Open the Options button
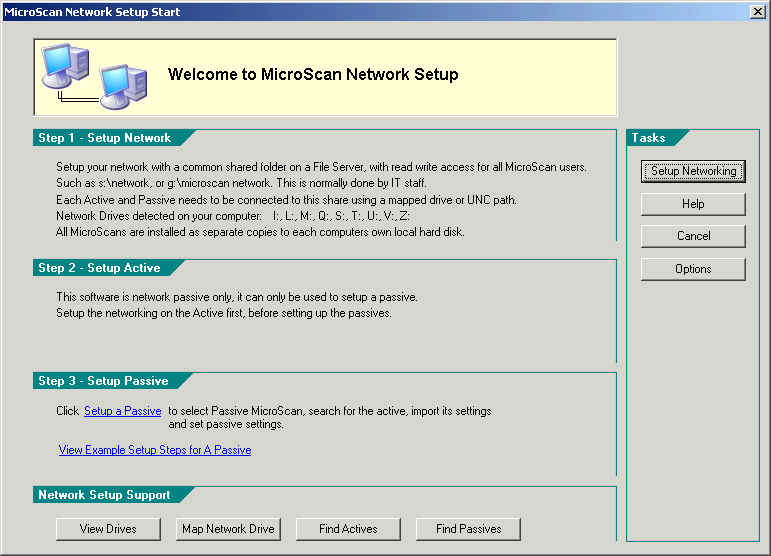The image size is (771, 556). click(693, 269)
